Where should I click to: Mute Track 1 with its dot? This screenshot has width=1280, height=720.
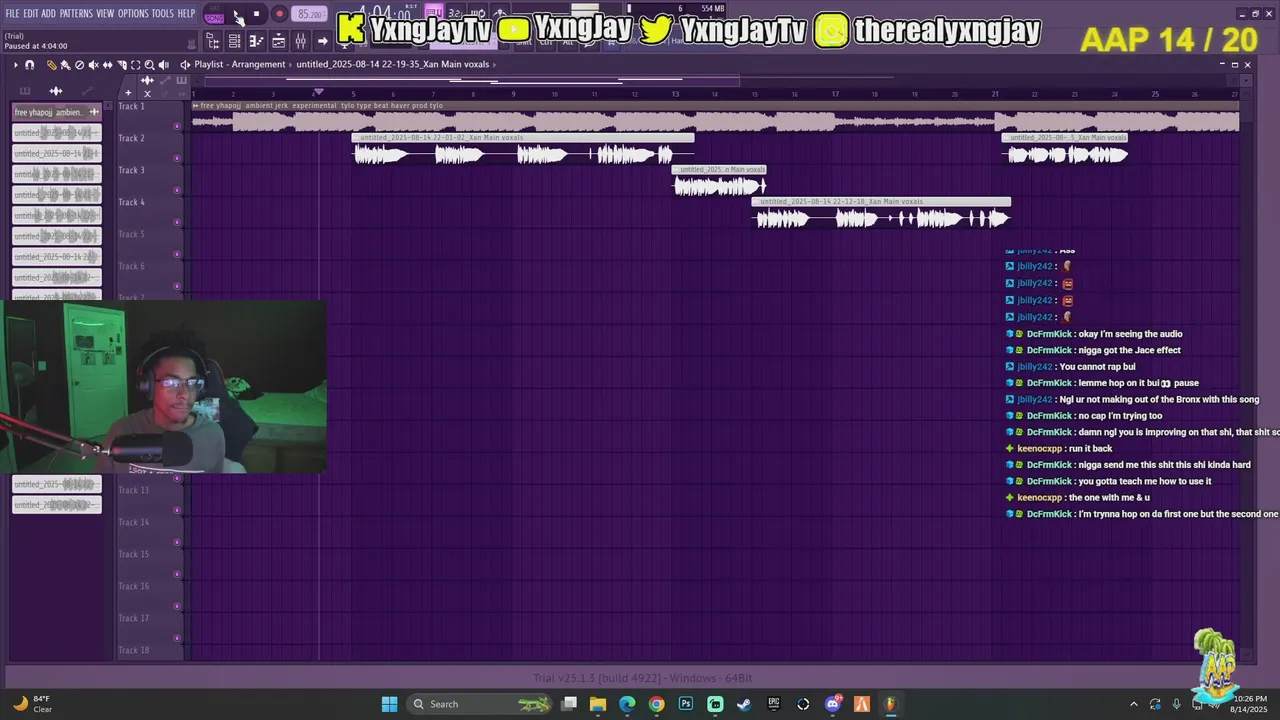point(177,126)
